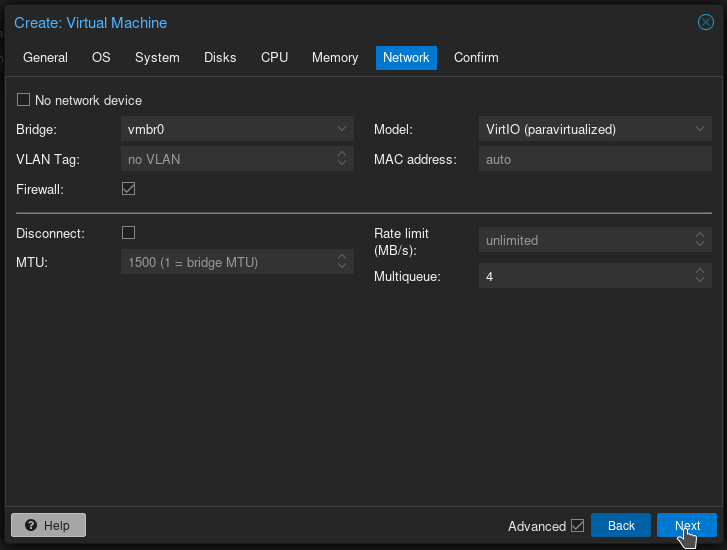
Task: Switch to the General tab
Action: tap(45, 58)
